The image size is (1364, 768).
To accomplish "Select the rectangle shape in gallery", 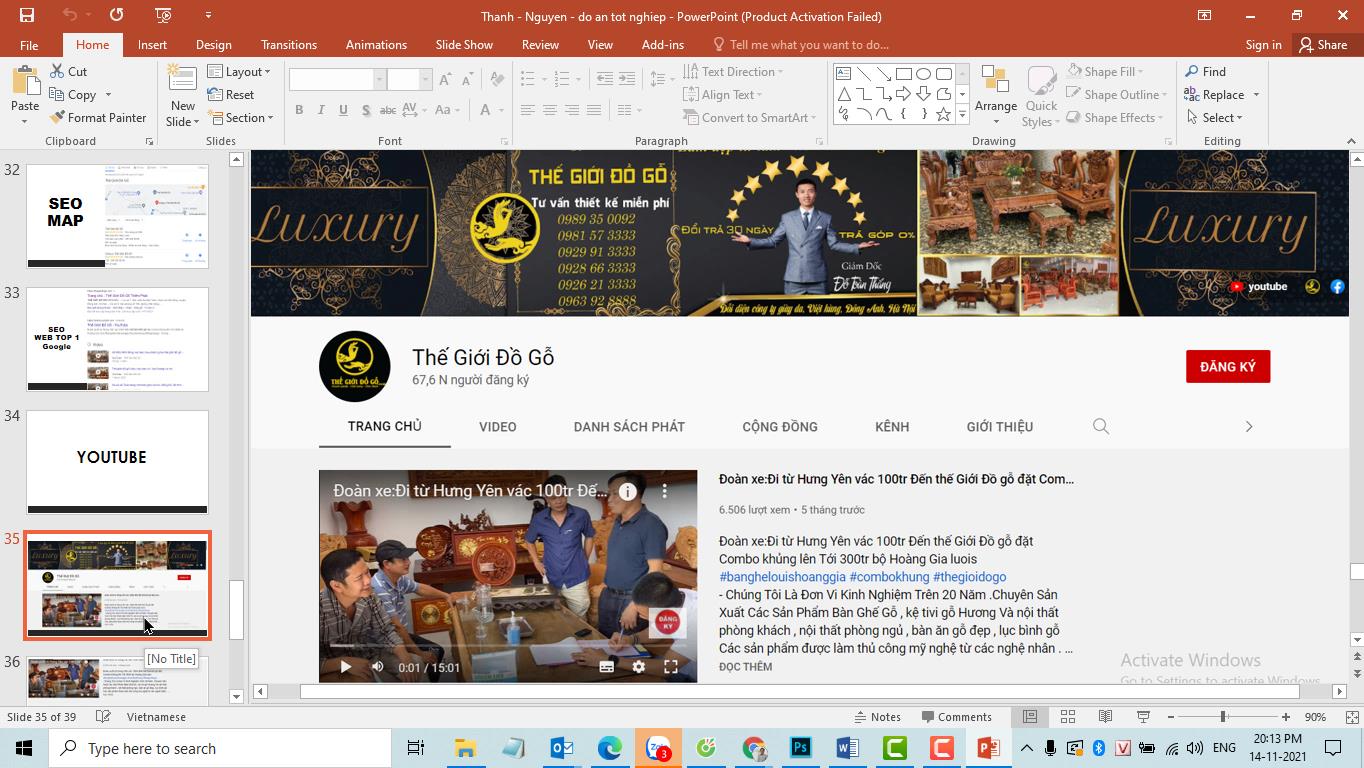I will point(903,73).
